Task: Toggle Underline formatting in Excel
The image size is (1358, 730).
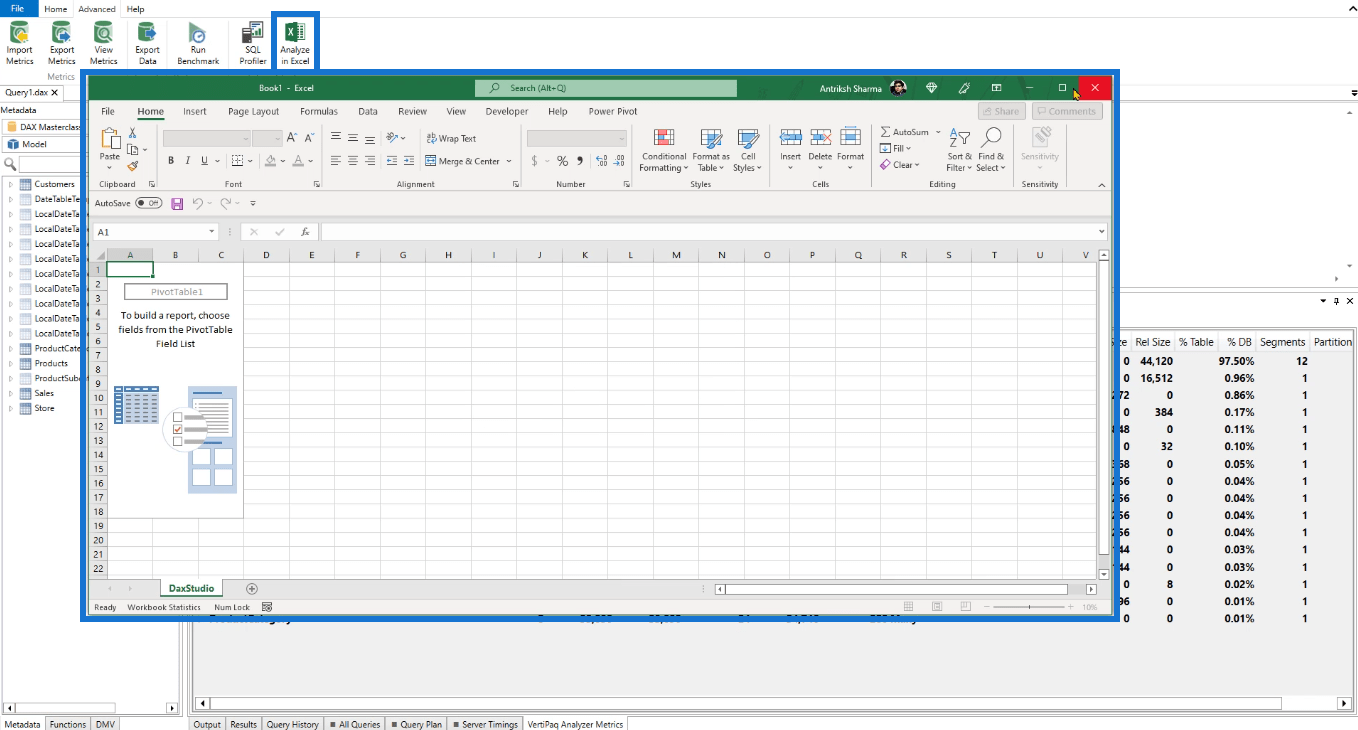Action: (204, 160)
